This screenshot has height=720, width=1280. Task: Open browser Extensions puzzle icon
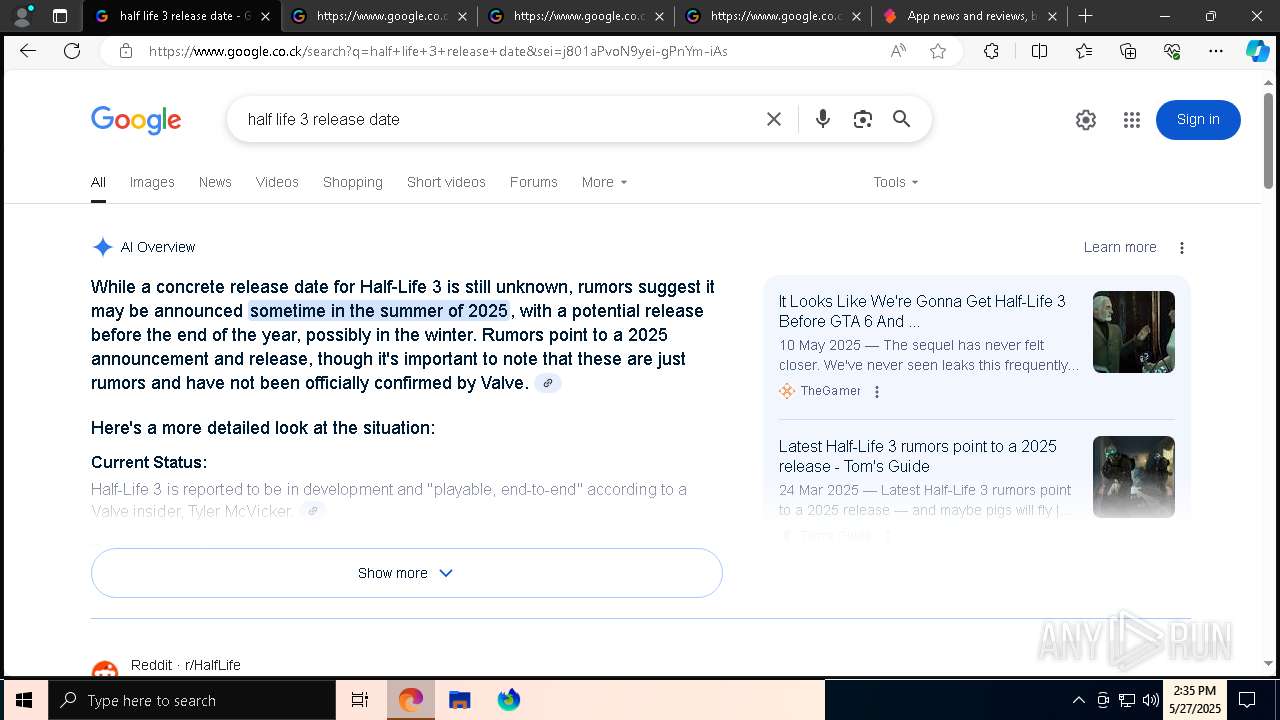[991, 51]
